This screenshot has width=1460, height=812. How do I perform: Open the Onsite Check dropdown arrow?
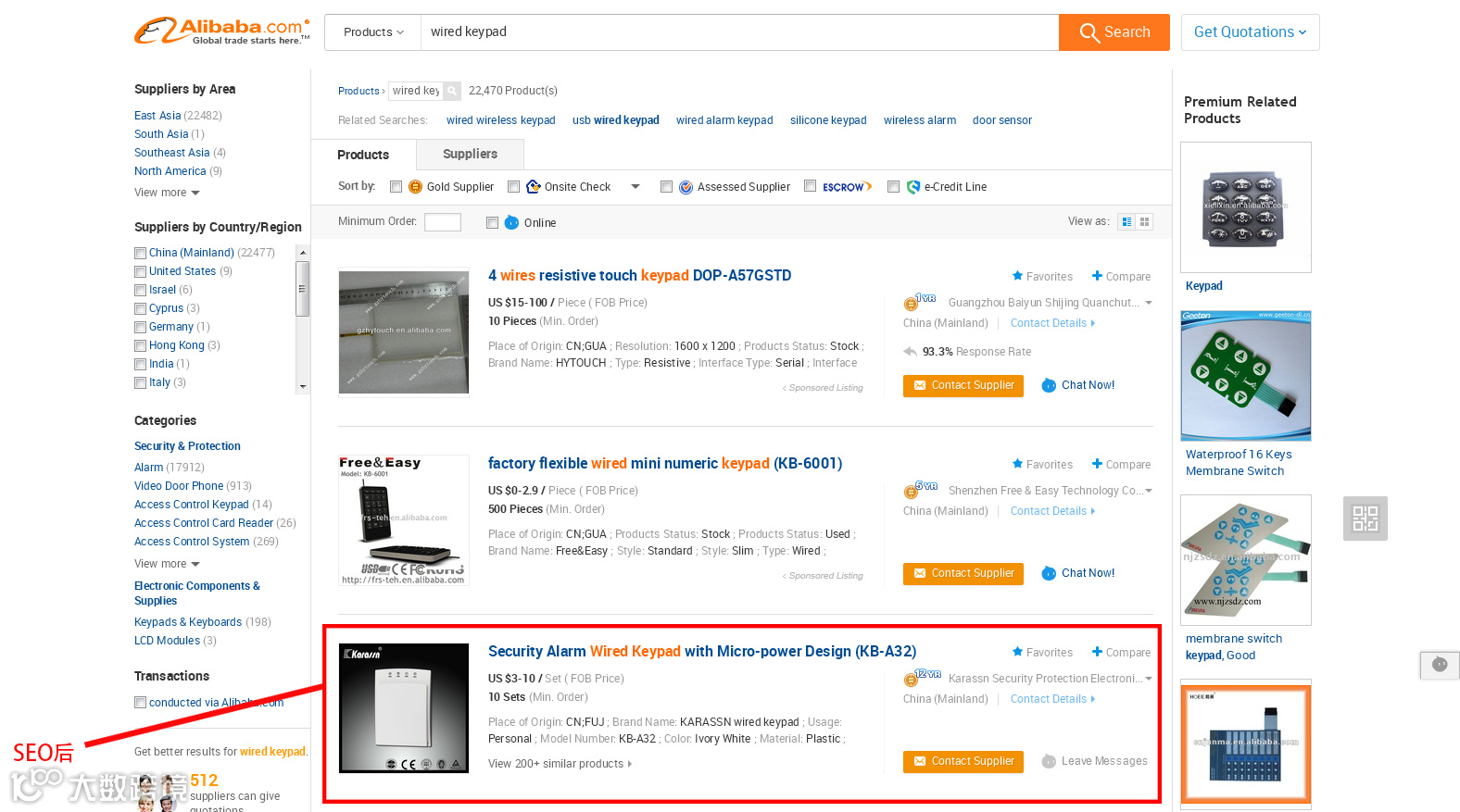tap(636, 187)
